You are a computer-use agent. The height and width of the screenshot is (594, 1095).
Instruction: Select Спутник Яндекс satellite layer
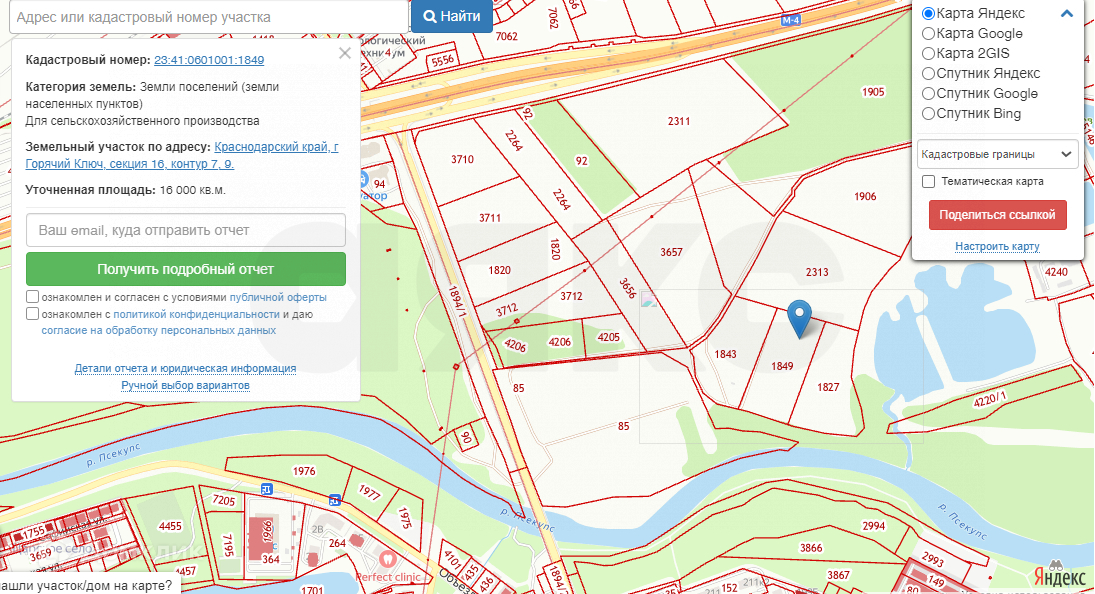(x=928, y=73)
